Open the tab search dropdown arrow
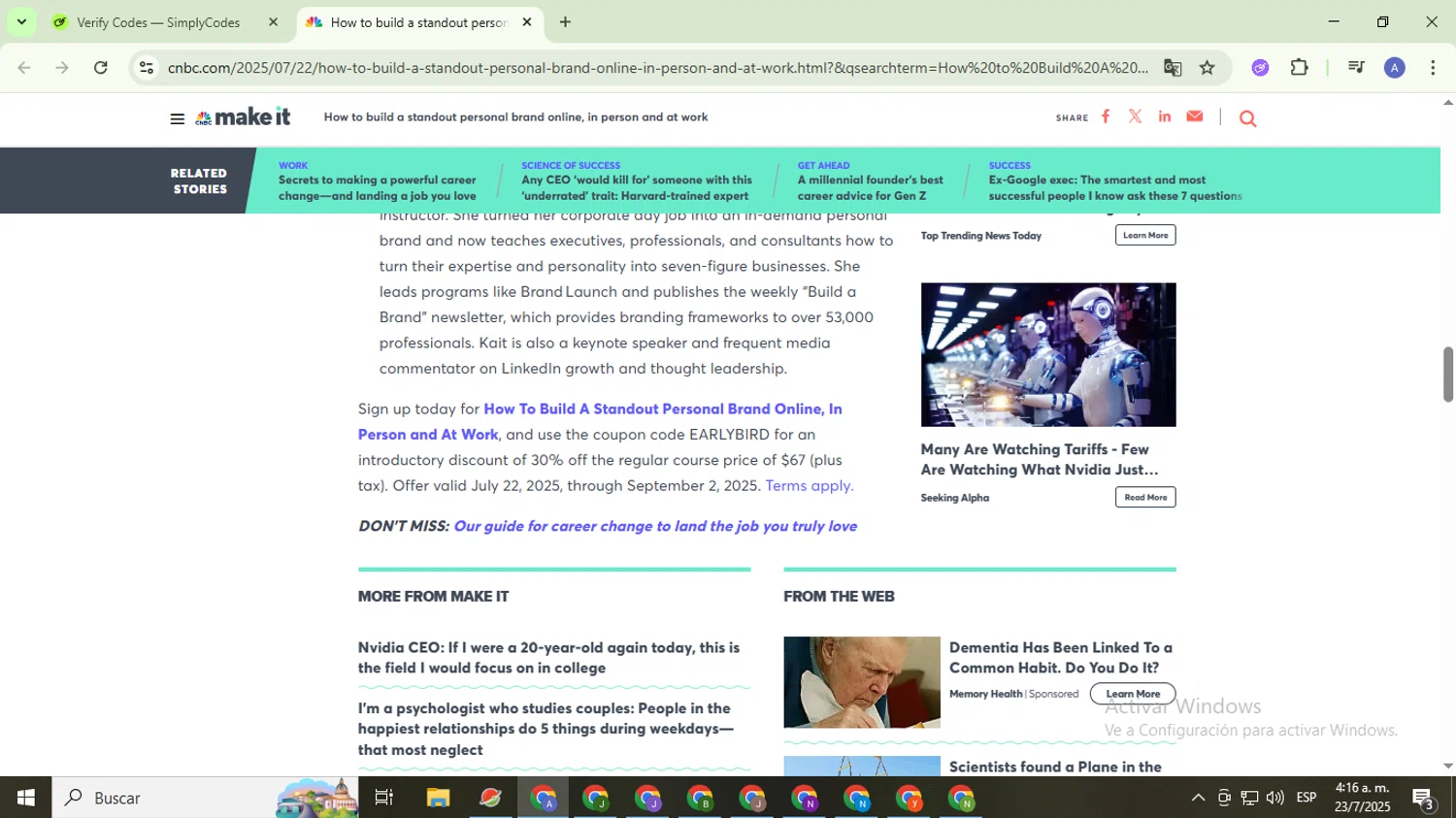The height and width of the screenshot is (818, 1456). 21,22
